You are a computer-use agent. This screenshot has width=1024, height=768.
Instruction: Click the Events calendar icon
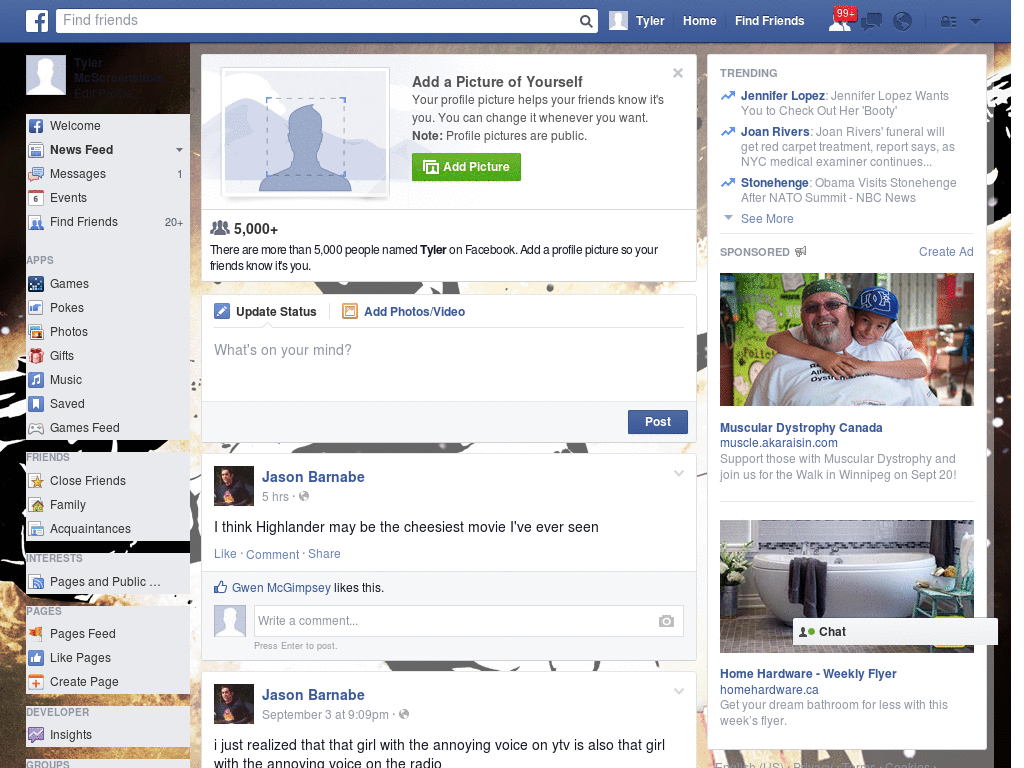tap(36, 198)
